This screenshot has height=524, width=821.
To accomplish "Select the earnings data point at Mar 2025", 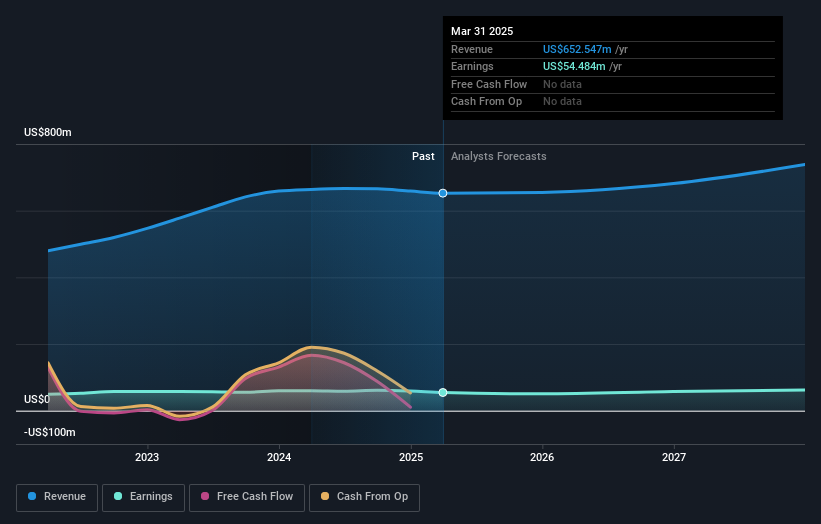I will coord(443,393).
